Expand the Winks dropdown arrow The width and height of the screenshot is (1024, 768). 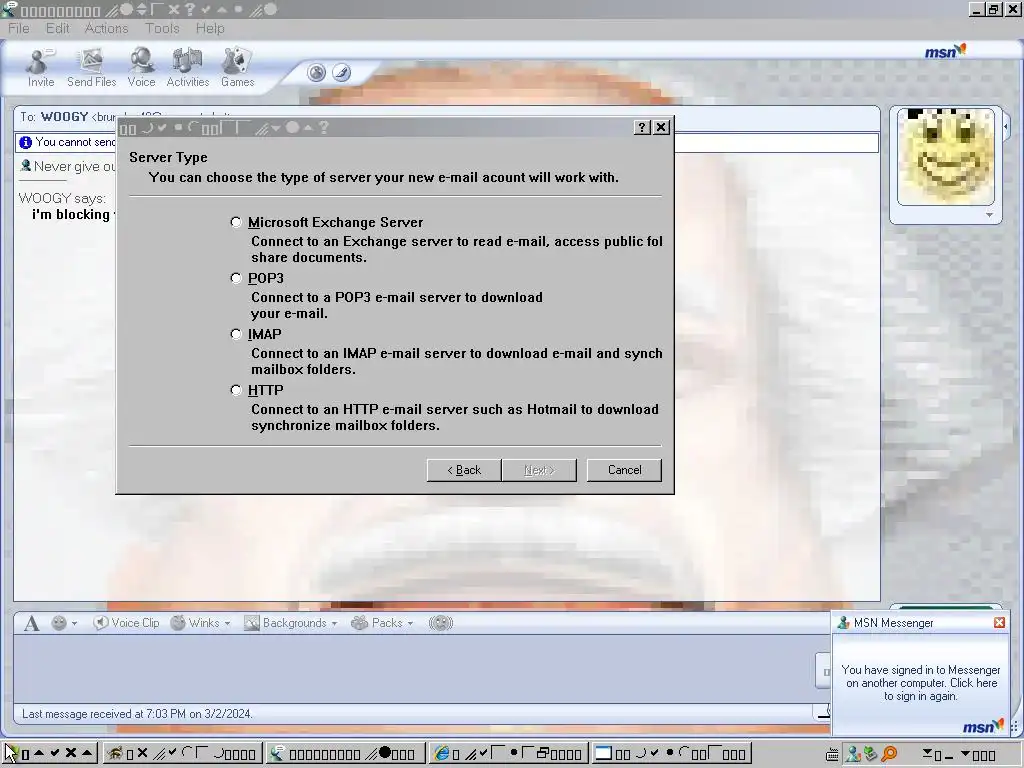click(227, 624)
